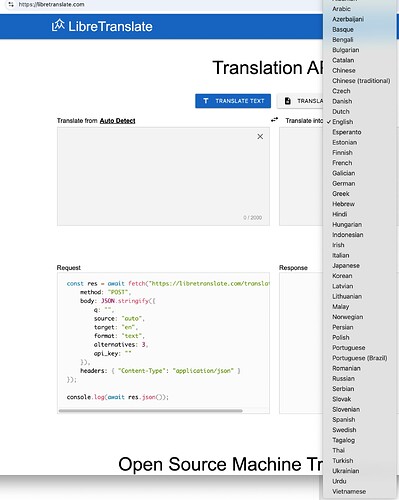Open the Auto Detect source language dropdown
This screenshot has width=399, height=500.
[x=117, y=121]
